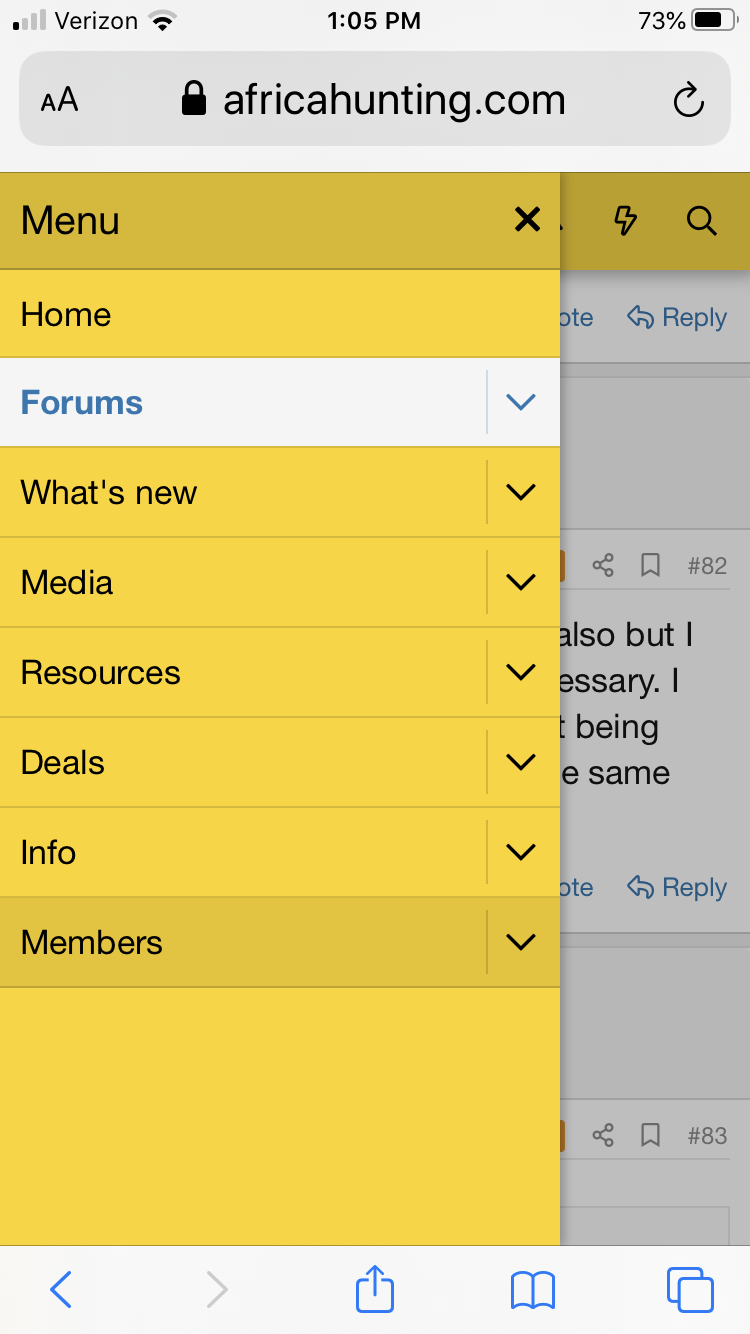Expand the Forums submenu chevron

pos(522,402)
